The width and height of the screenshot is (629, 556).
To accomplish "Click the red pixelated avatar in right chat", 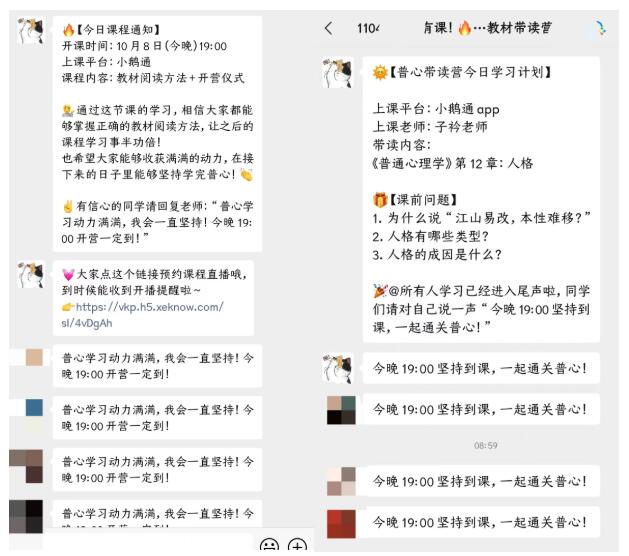I will pos(341,524).
